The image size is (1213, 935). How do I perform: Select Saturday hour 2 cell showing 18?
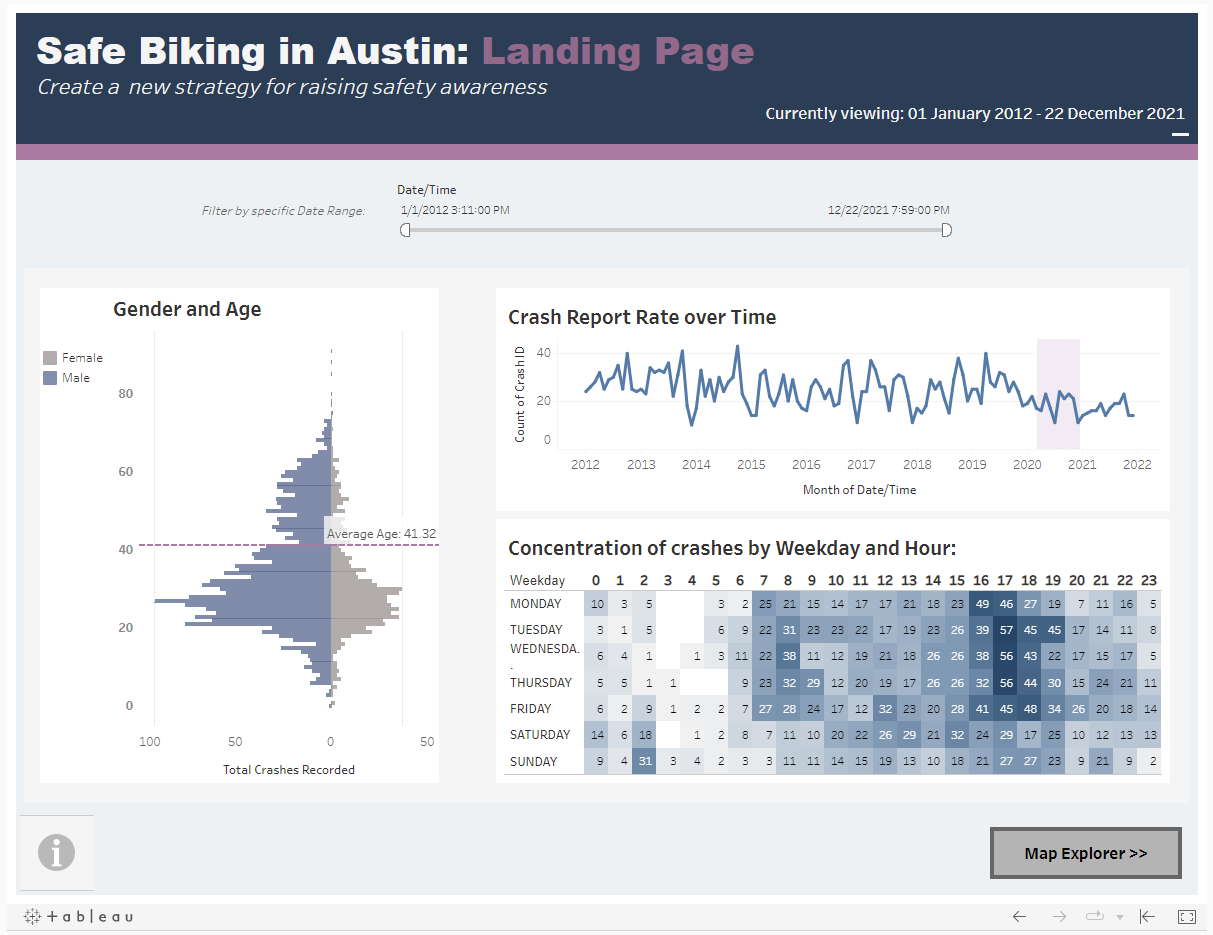[645, 735]
